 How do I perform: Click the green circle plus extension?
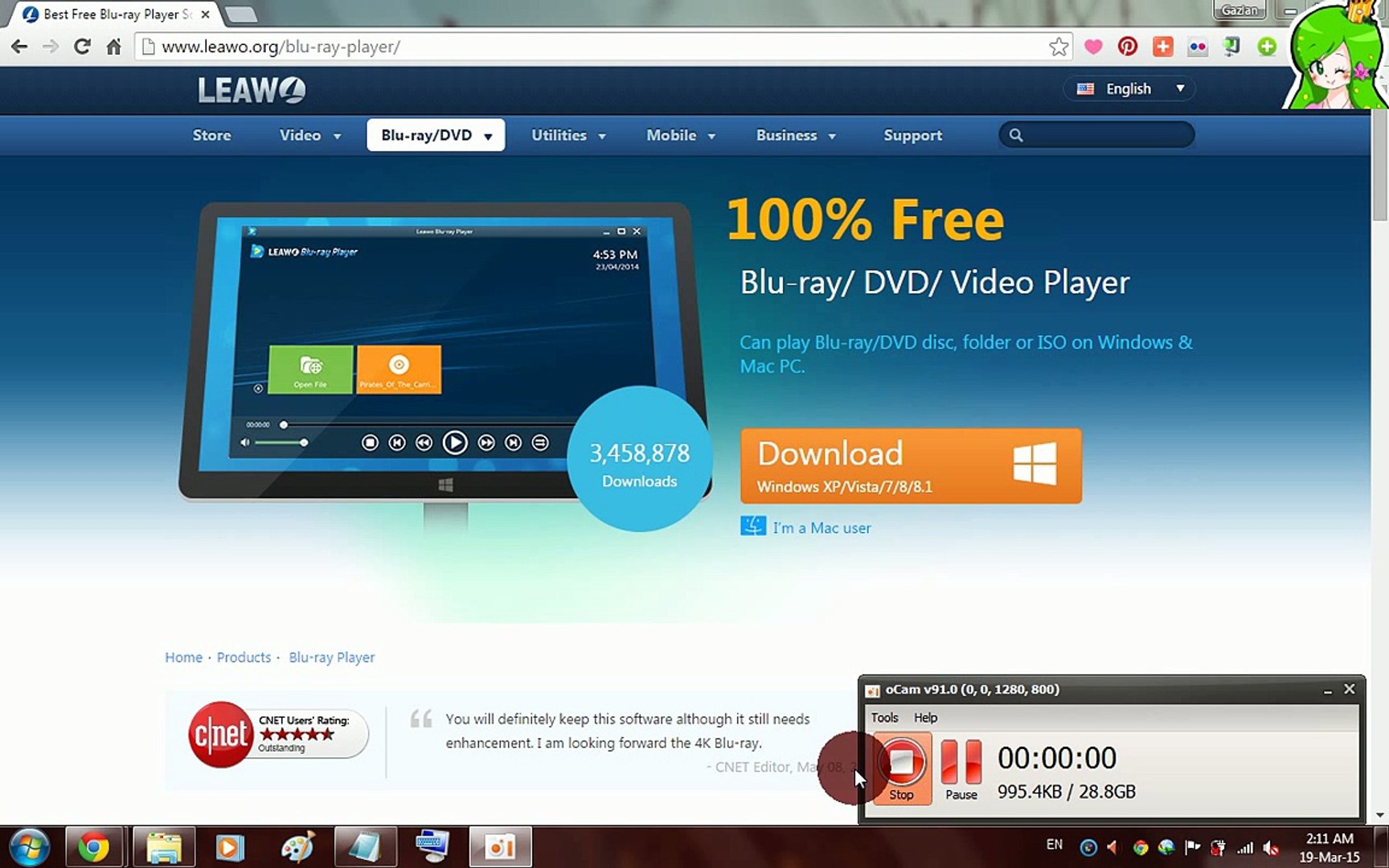pos(1267,47)
